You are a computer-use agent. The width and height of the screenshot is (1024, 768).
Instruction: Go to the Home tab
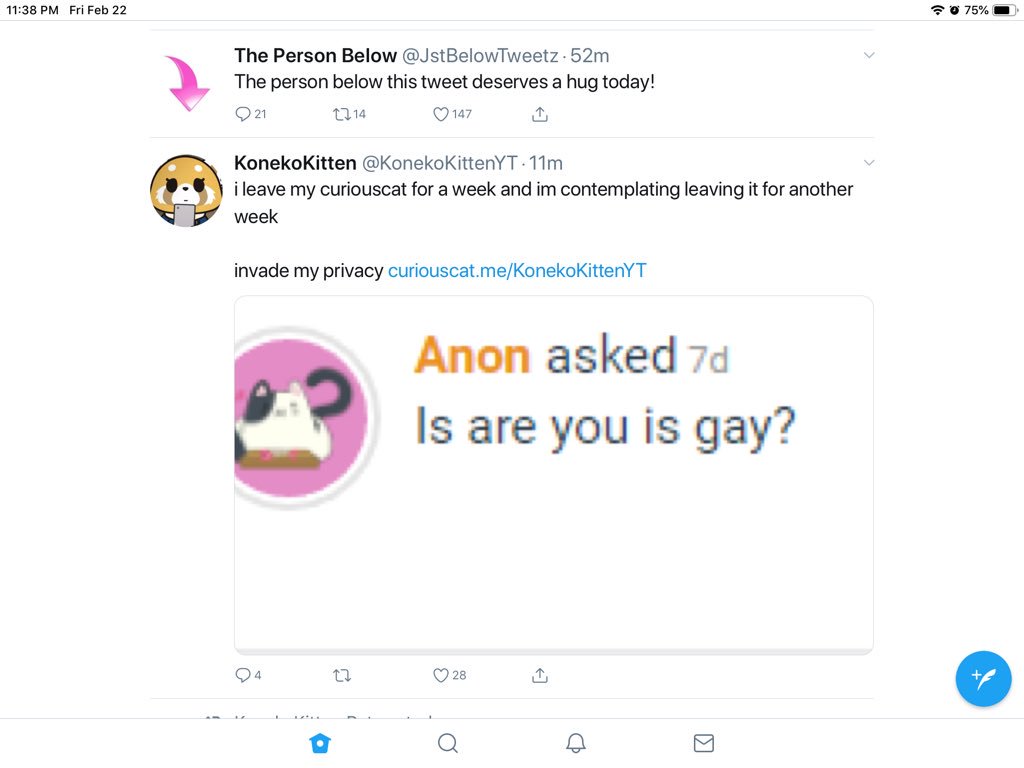[320, 743]
